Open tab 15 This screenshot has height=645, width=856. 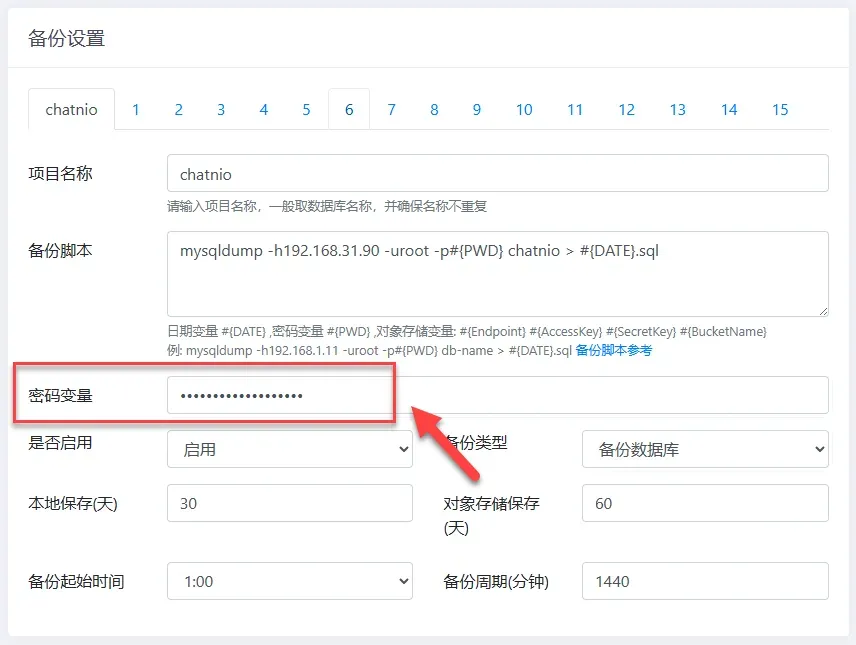[x=780, y=109]
